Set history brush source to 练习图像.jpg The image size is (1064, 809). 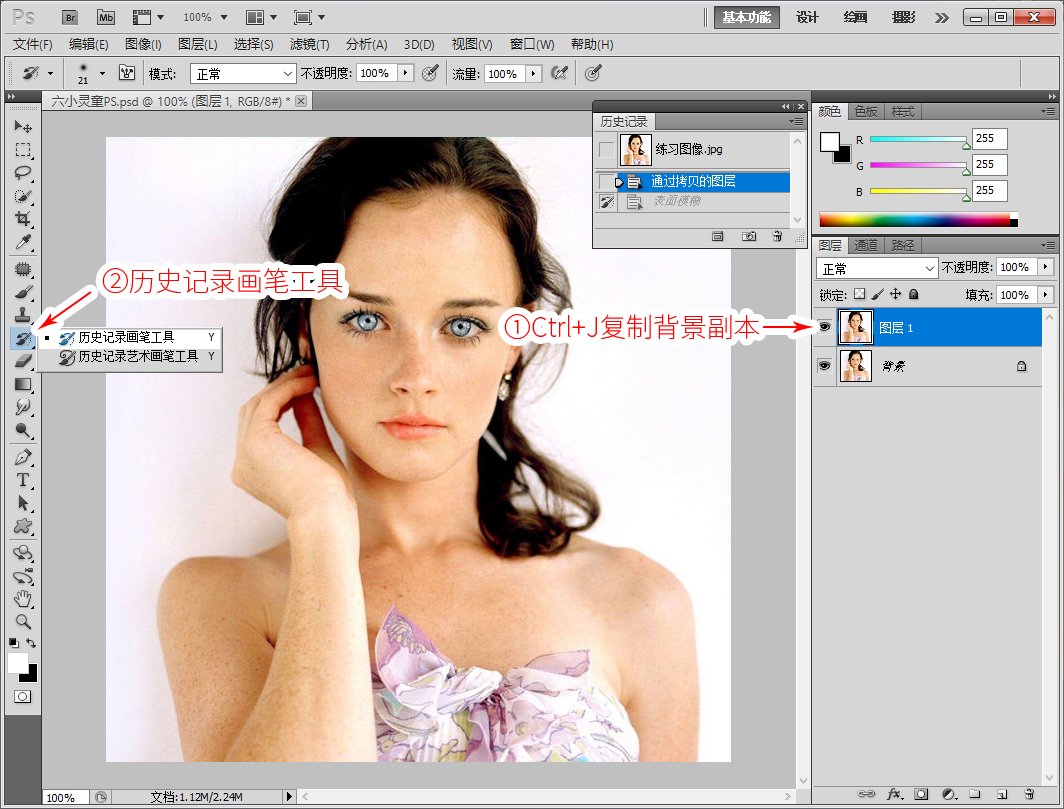(x=607, y=149)
